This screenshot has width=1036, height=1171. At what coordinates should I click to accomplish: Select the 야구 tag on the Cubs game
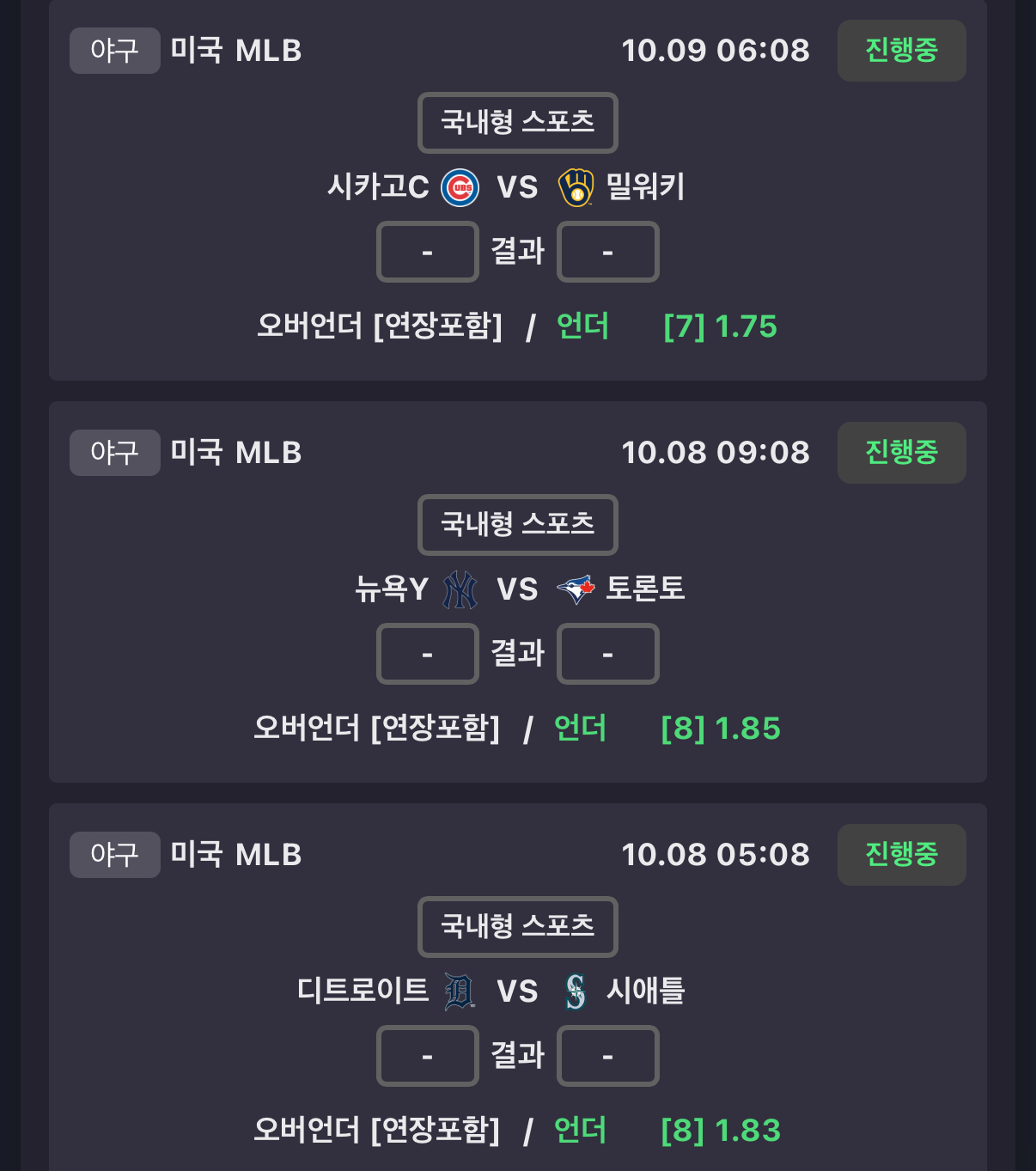pos(114,51)
